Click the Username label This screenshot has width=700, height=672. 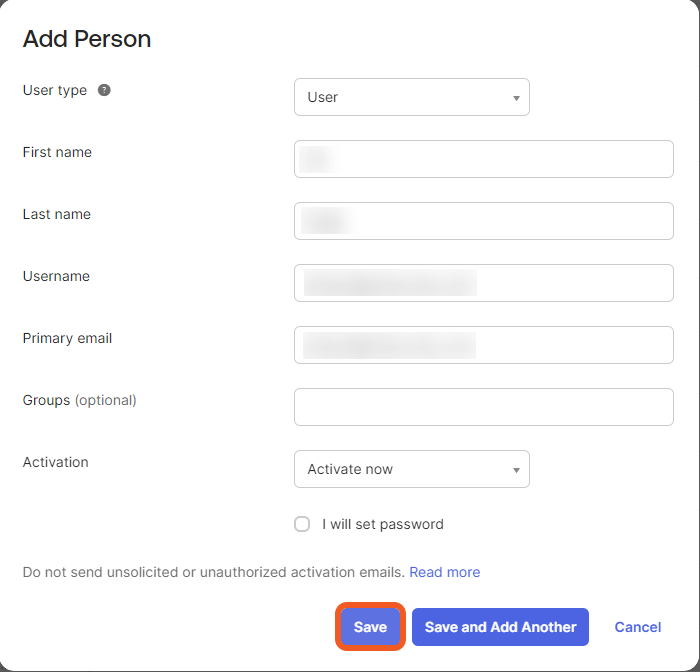[x=56, y=276]
